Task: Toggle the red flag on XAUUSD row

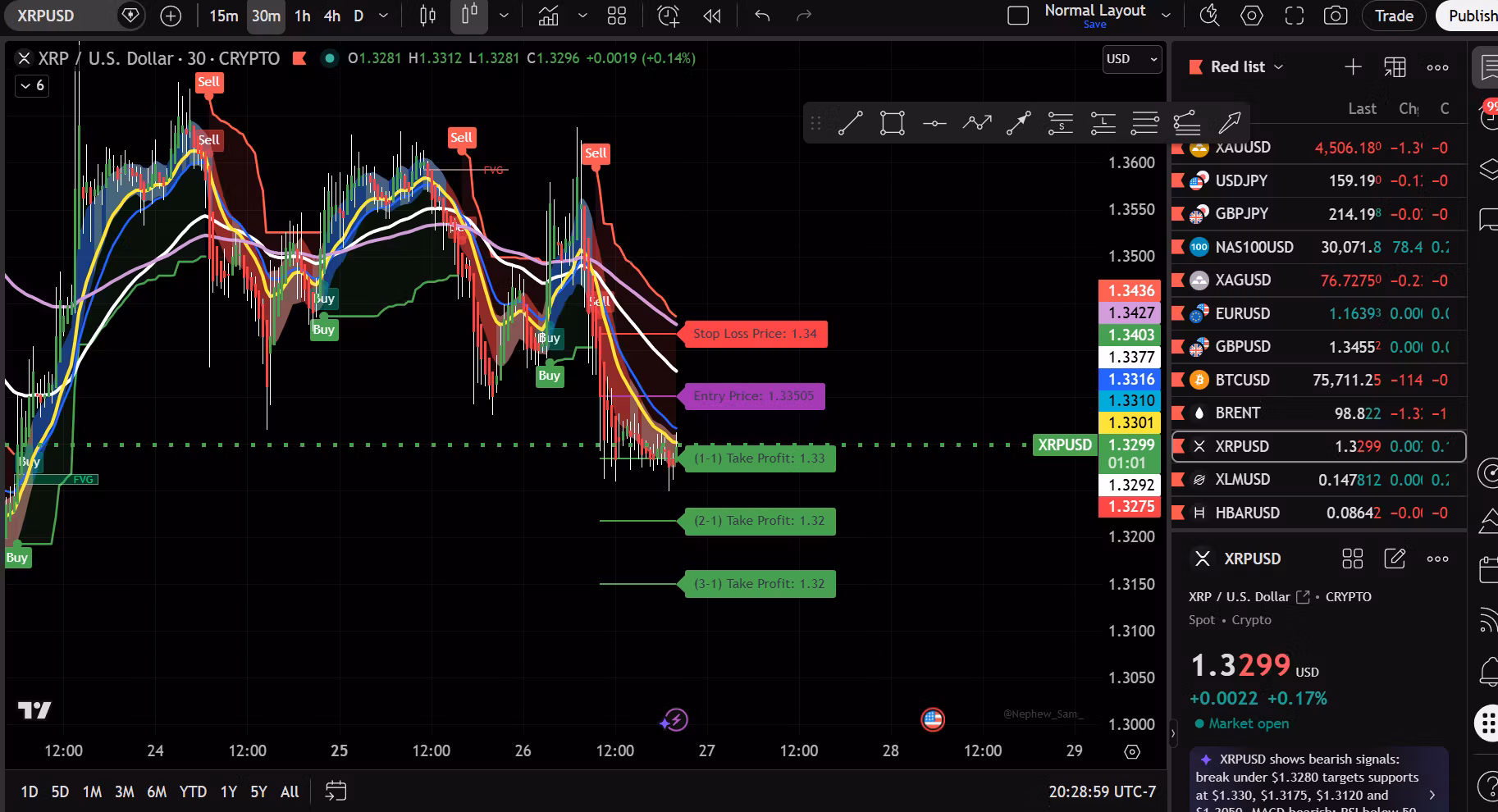Action: tap(1178, 148)
